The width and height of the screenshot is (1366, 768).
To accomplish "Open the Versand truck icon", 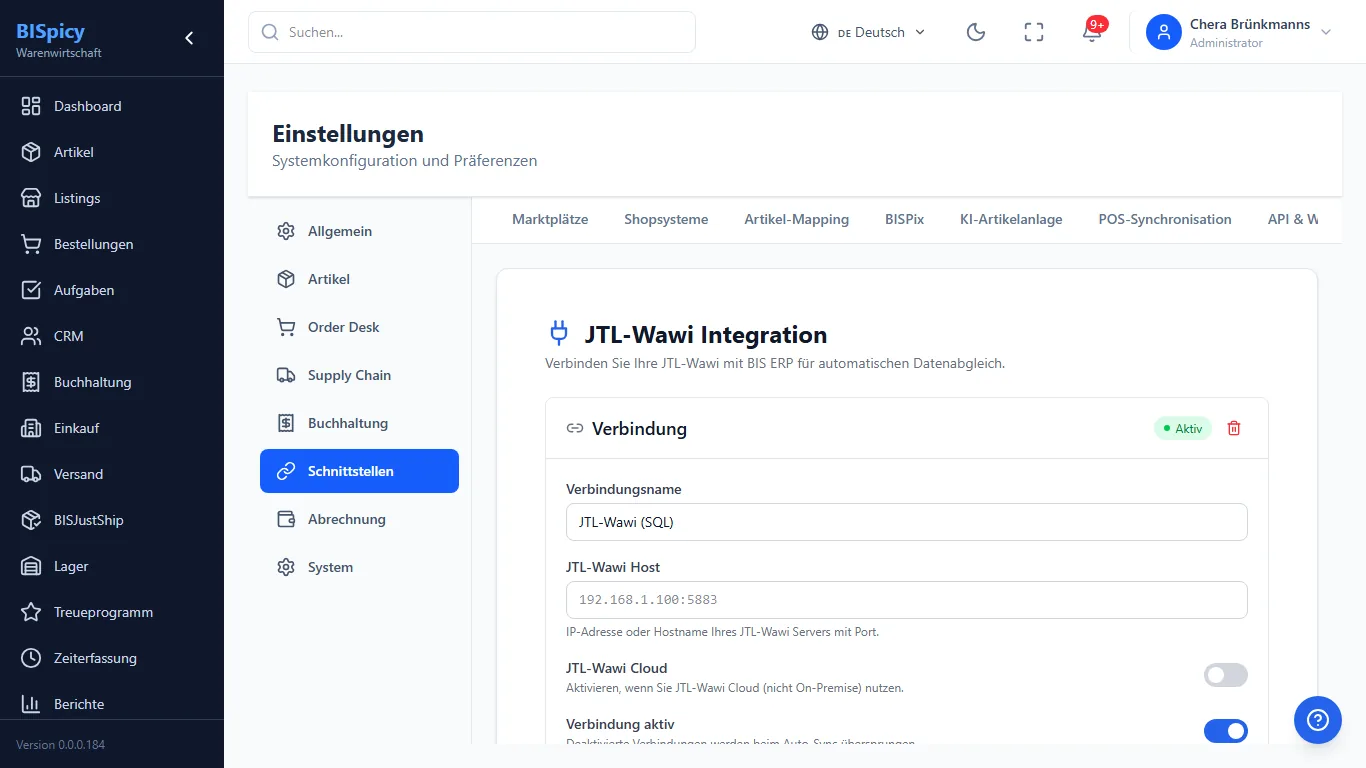I will (31, 474).
